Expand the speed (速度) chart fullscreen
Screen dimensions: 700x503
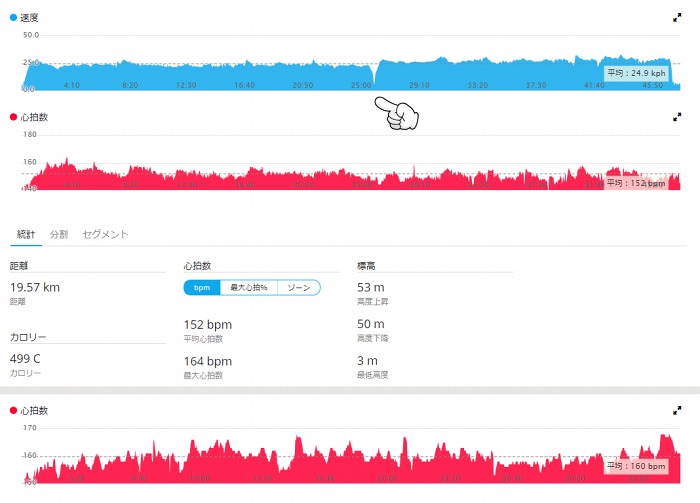tap(677, 18)
